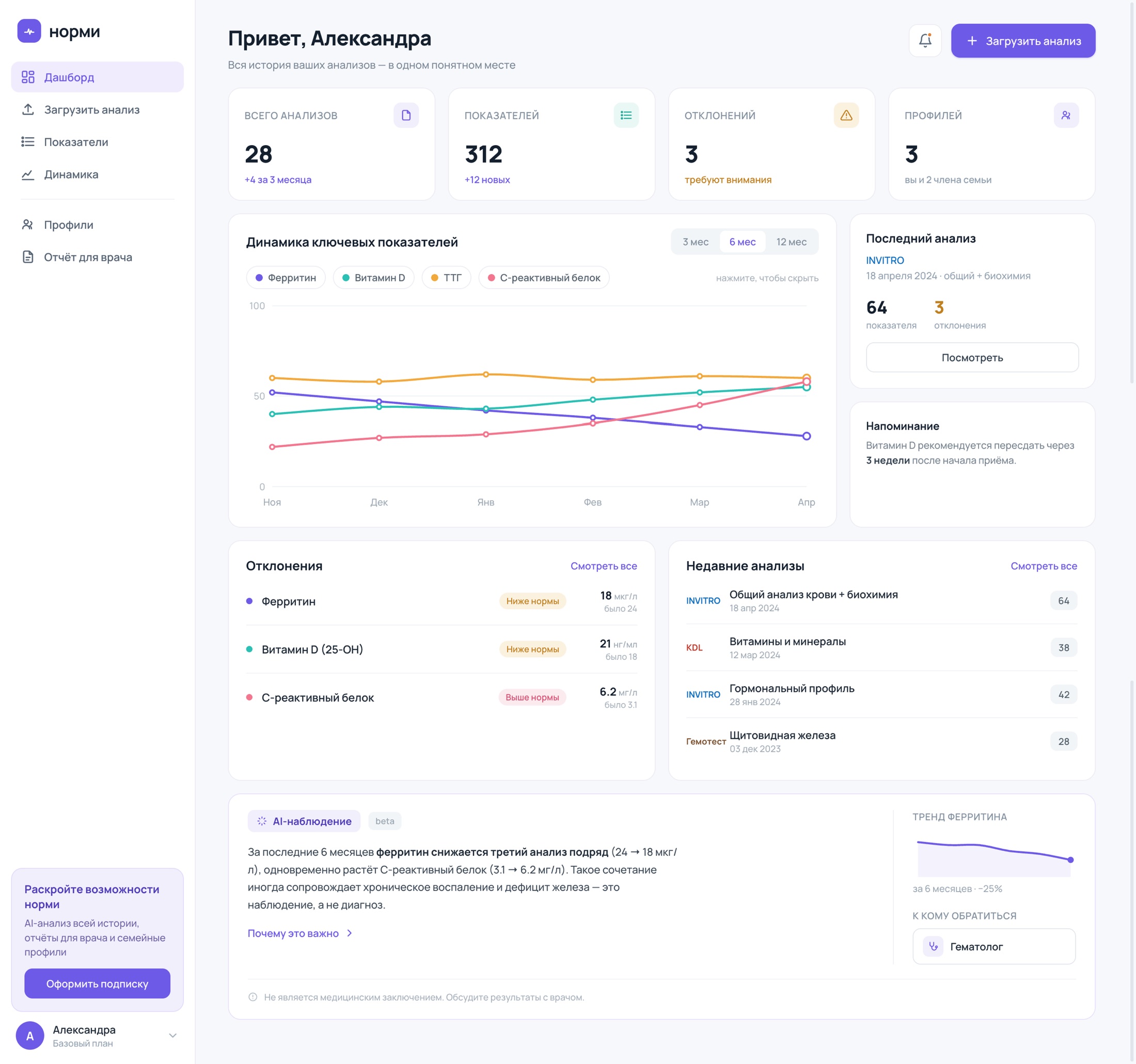1136x1064 pixels.
Task: Open Смотреть все in Отклонения
Action: point(604,566)
